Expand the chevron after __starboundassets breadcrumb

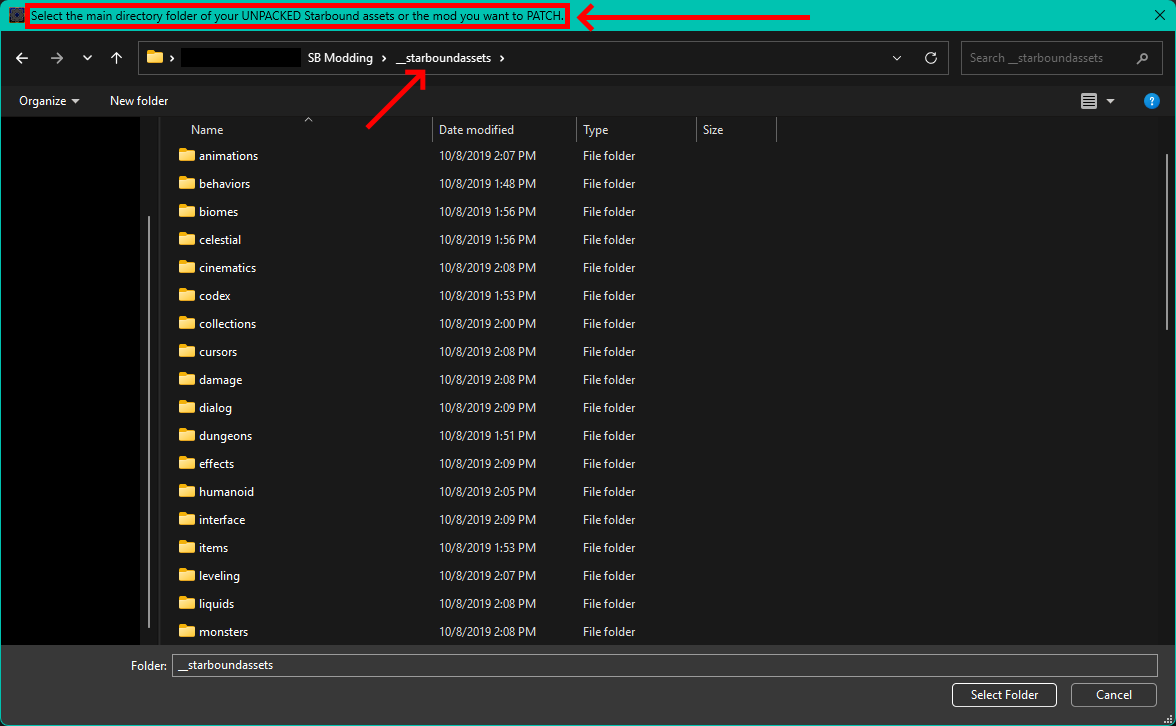(x=502, y=58)
